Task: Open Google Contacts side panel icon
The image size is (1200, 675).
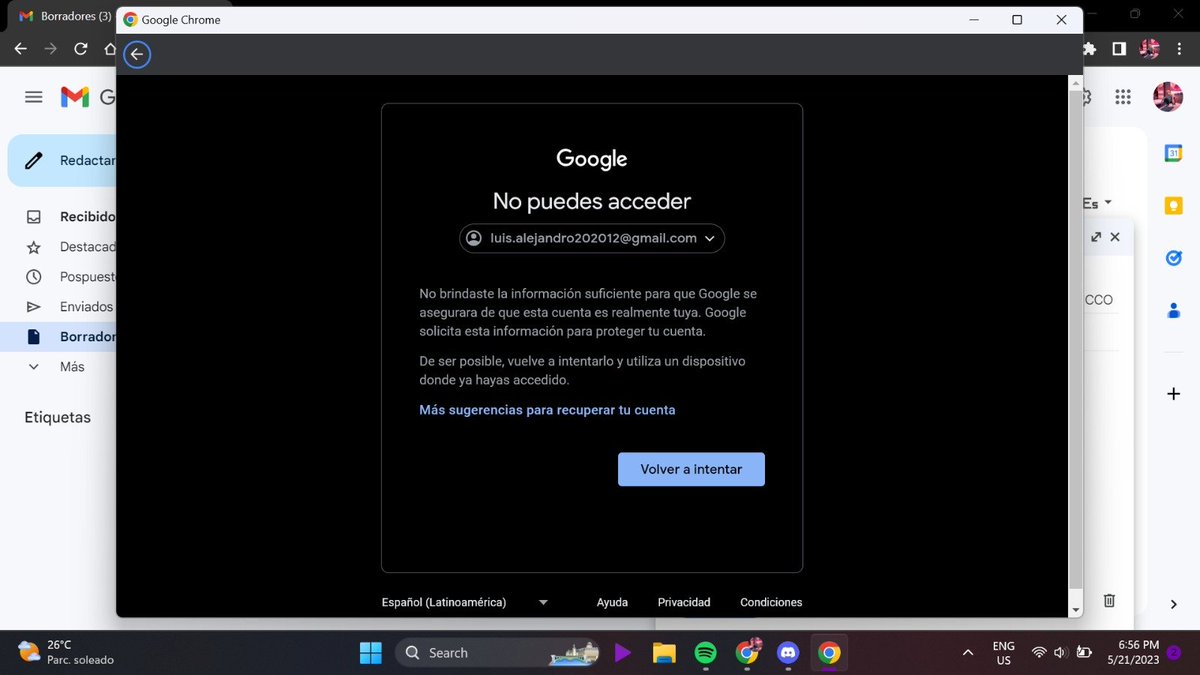Action: click(x=1174, y=310)
